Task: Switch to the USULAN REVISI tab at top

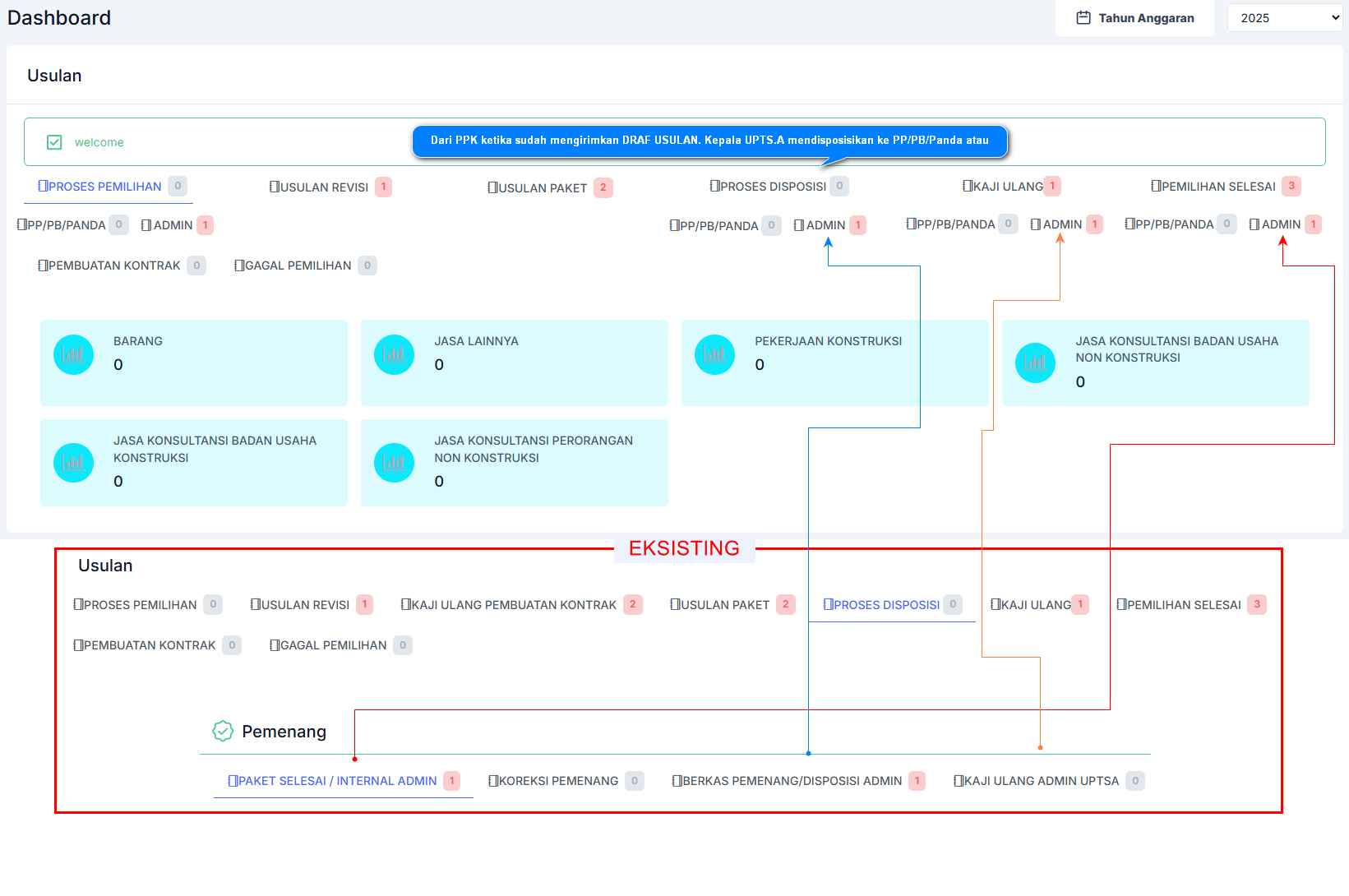Action: point(324,187)
